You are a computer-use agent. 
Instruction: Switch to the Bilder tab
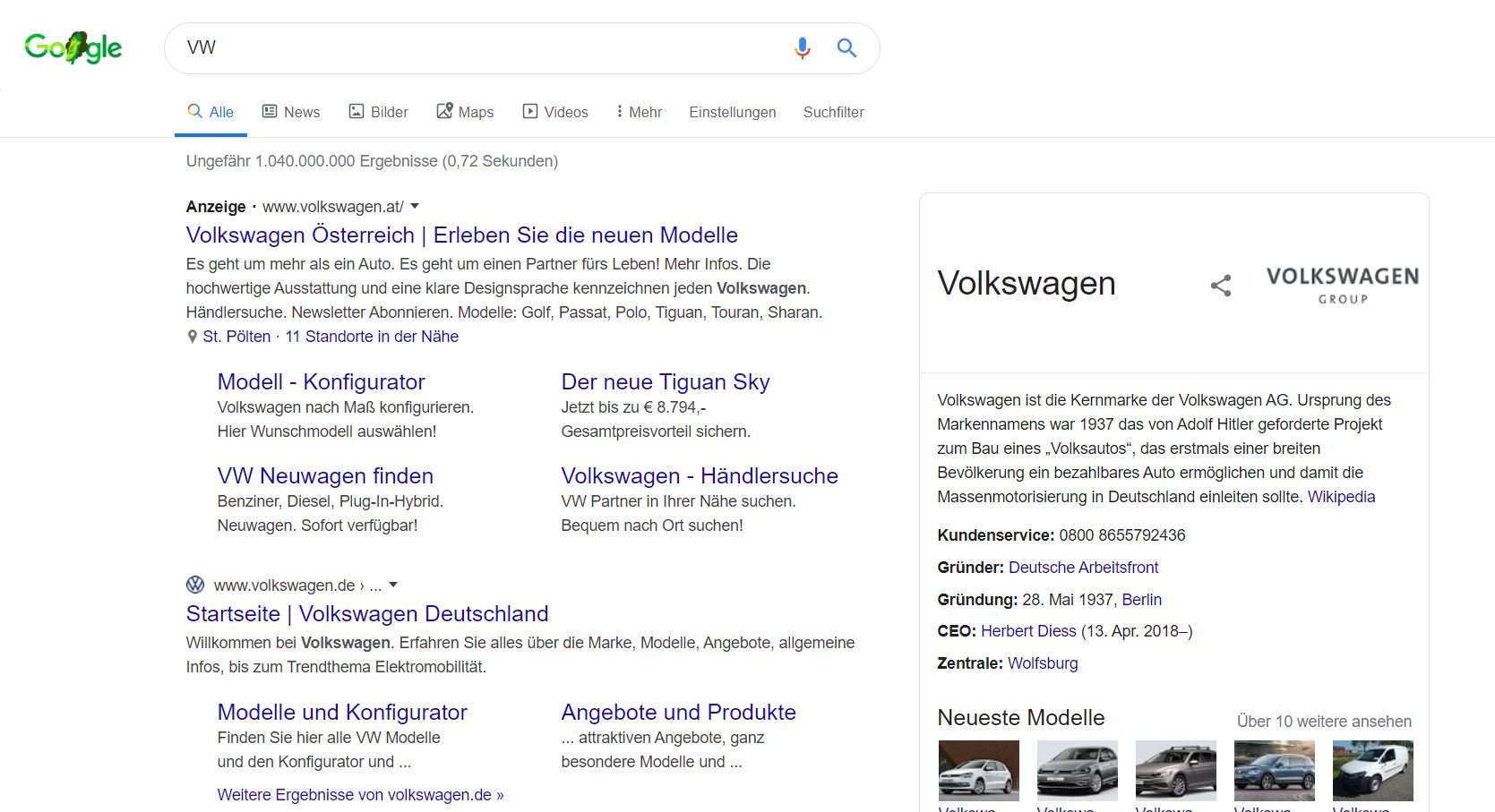378,112
